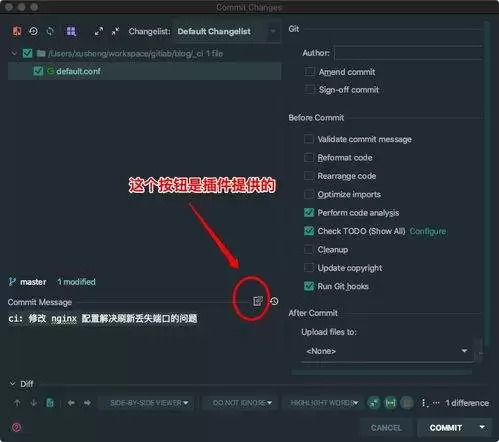Click the Rollback changes toolbar icon

pyautogui.click(x=33, y=31)
